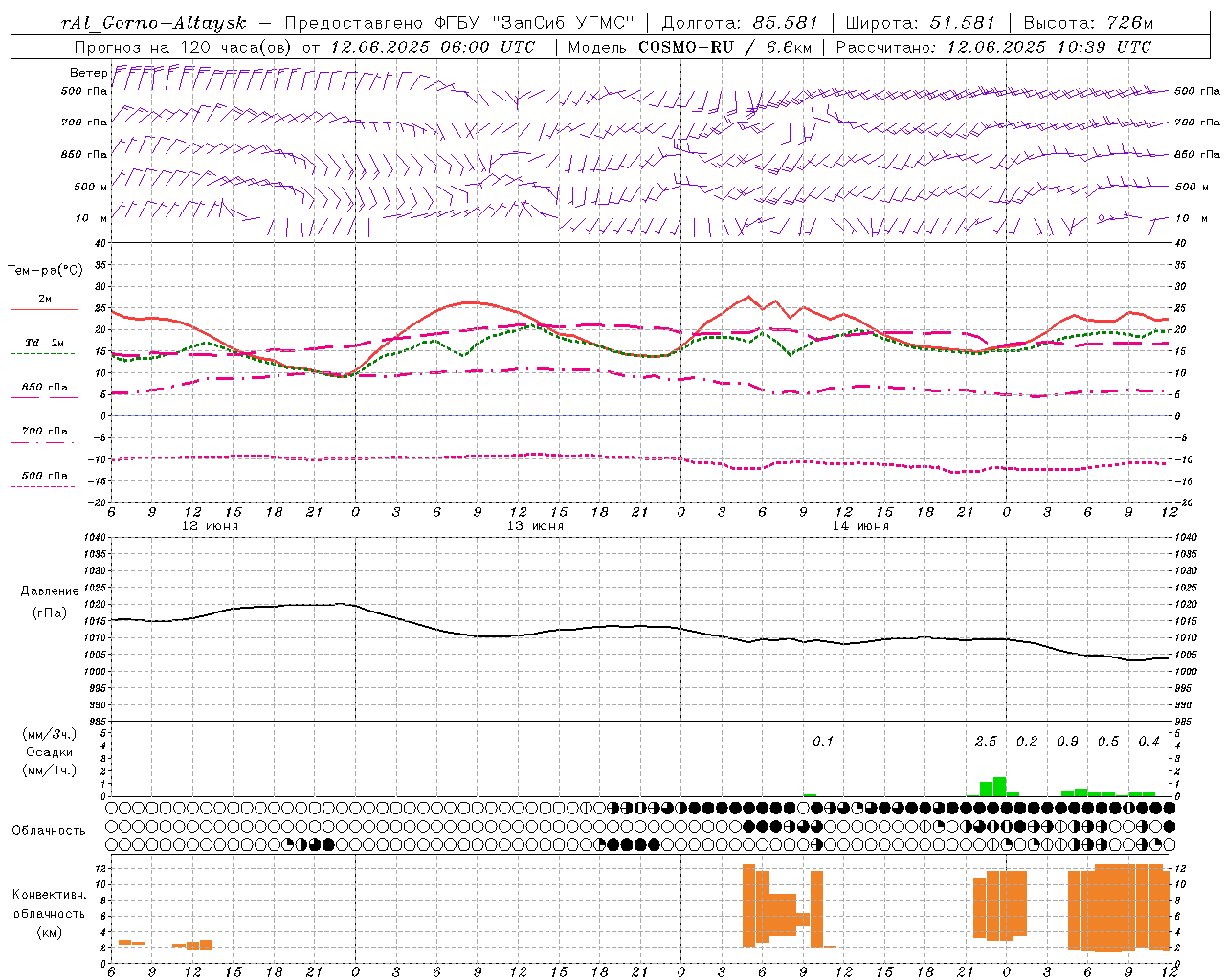Select the 'Широта: 51.581' header text
The height and width of the screenshot is (980, 1225).
point(921,22)
